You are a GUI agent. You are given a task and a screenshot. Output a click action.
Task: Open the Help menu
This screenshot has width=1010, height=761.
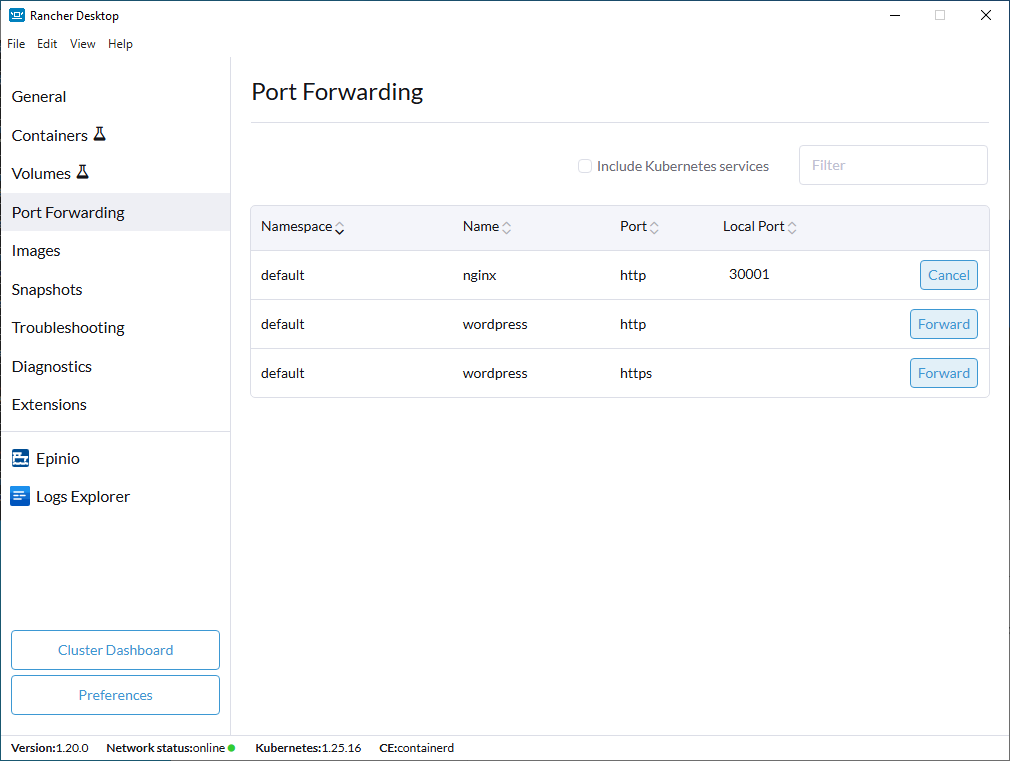[120, 44]
